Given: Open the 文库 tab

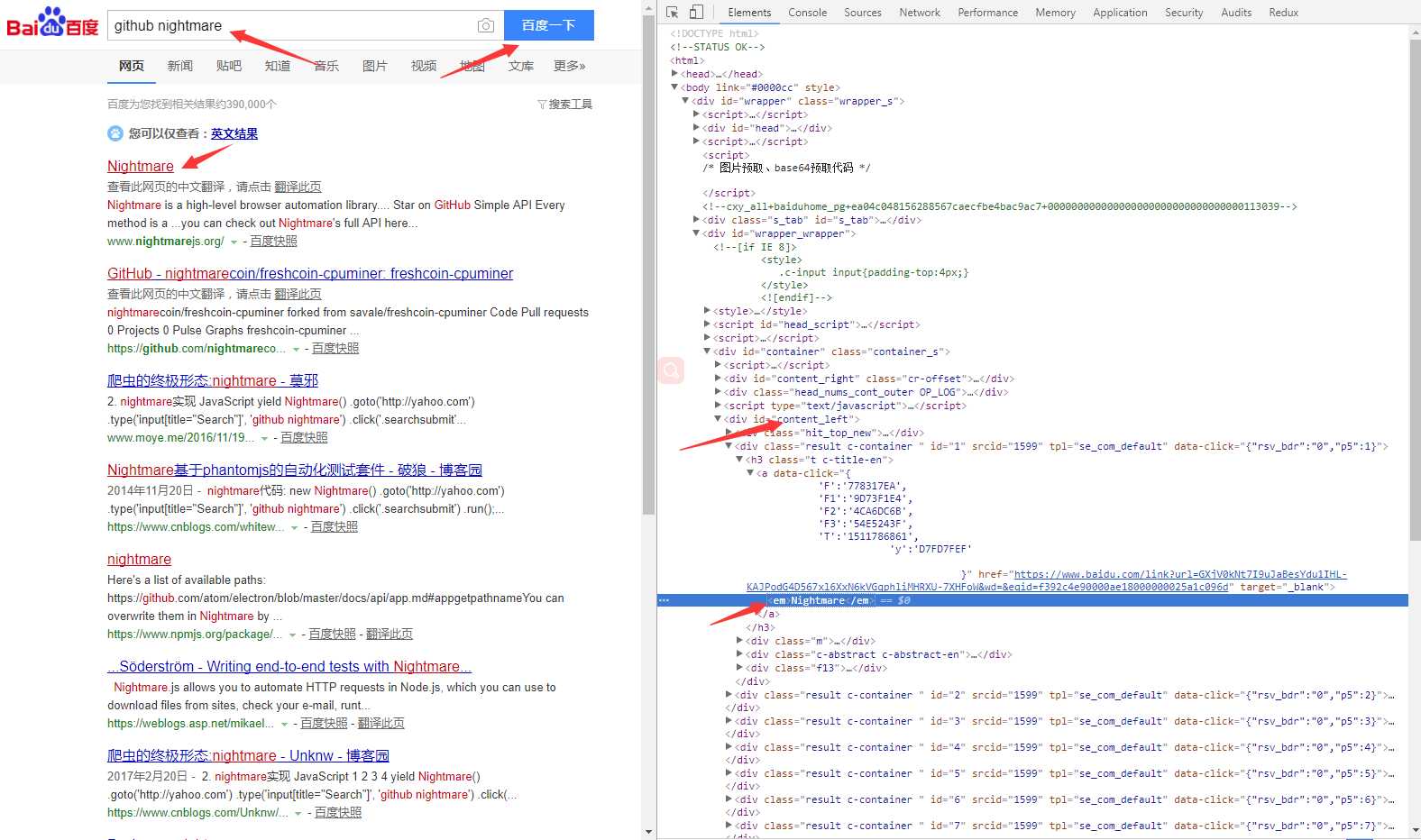Looking at the screenshot, I should point(521,66).
